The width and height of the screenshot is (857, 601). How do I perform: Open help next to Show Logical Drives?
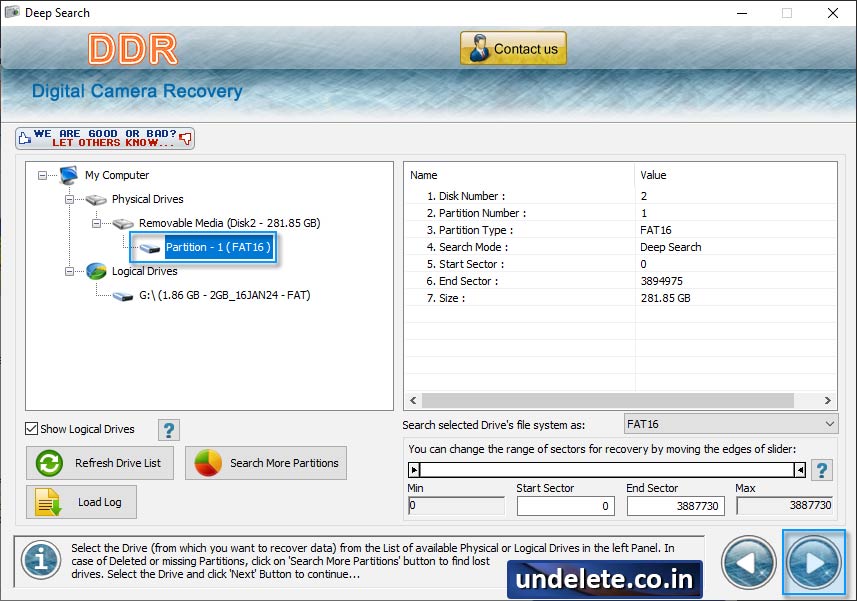pos(169,430)
